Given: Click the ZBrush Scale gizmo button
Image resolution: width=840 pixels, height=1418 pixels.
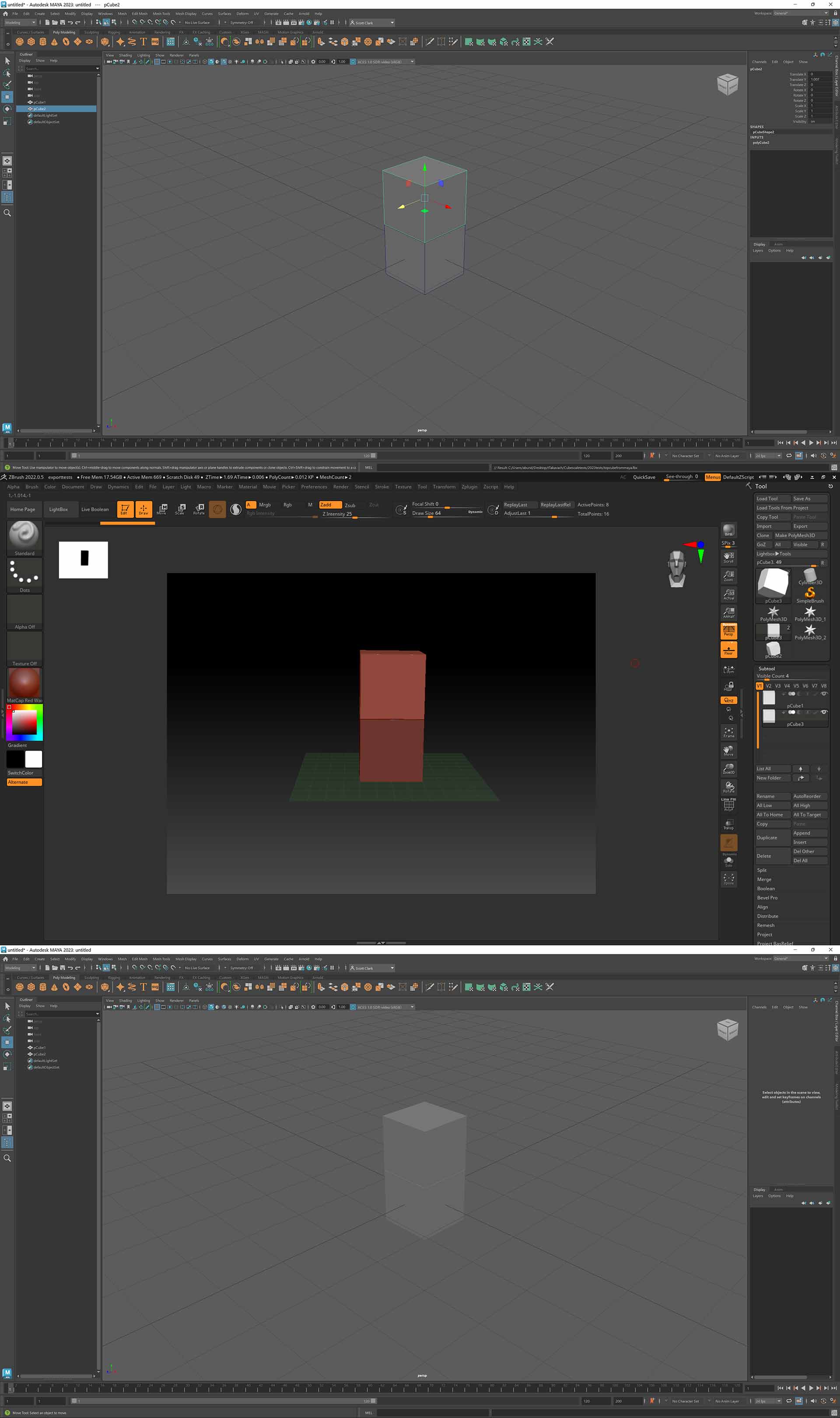Looking at the screenshot, I should [x=181, y=509].
